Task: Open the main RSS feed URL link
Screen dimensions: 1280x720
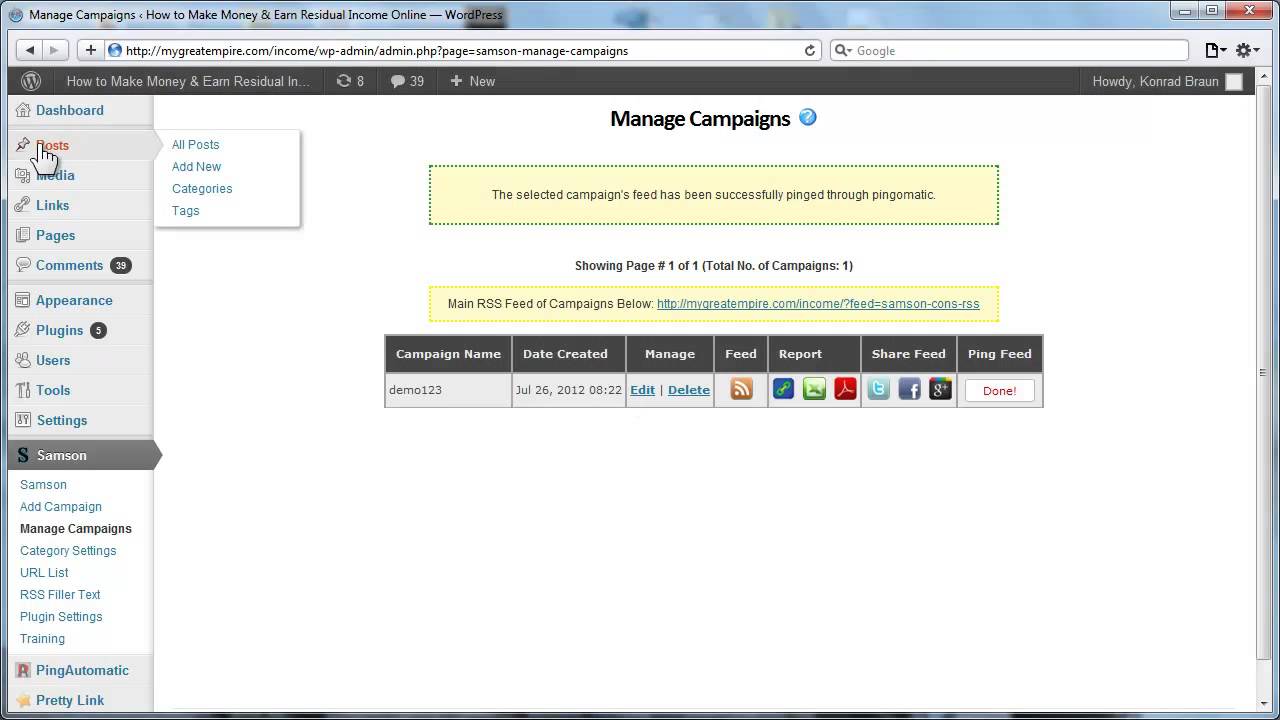Action: click(818, 304)
